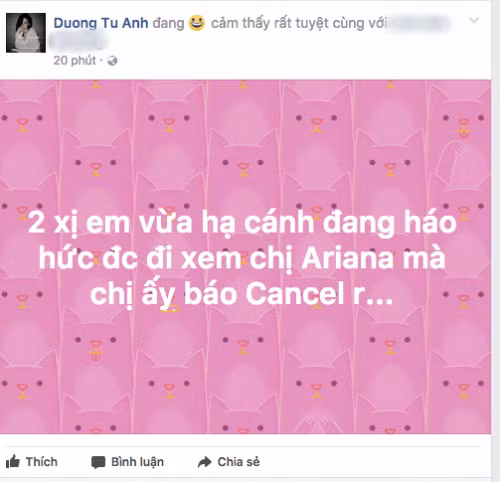The image size is (500, 482).
Task: Click the Thích label to like the post
Action: pos(42,462)
